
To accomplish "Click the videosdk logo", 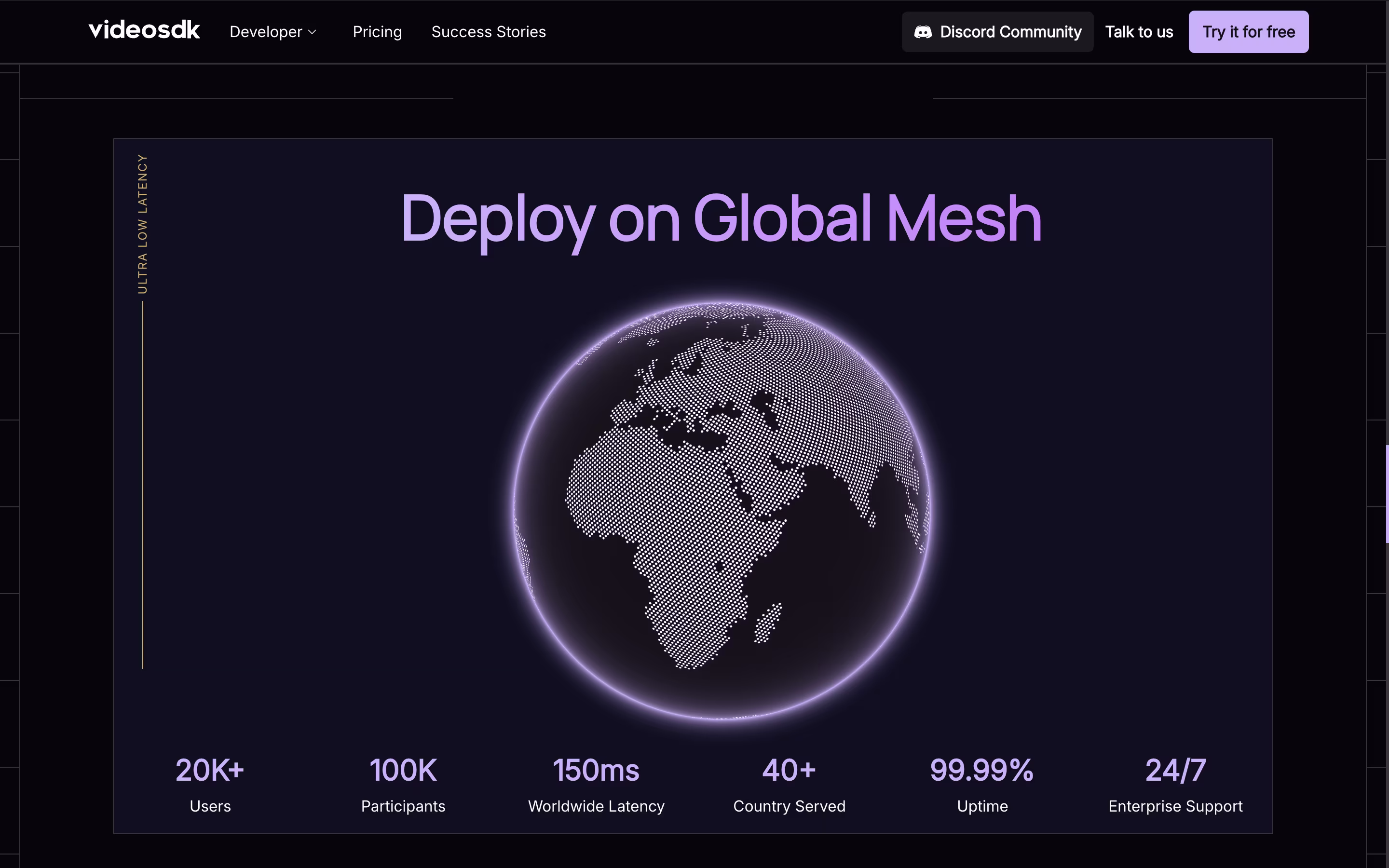I will 144,30.
